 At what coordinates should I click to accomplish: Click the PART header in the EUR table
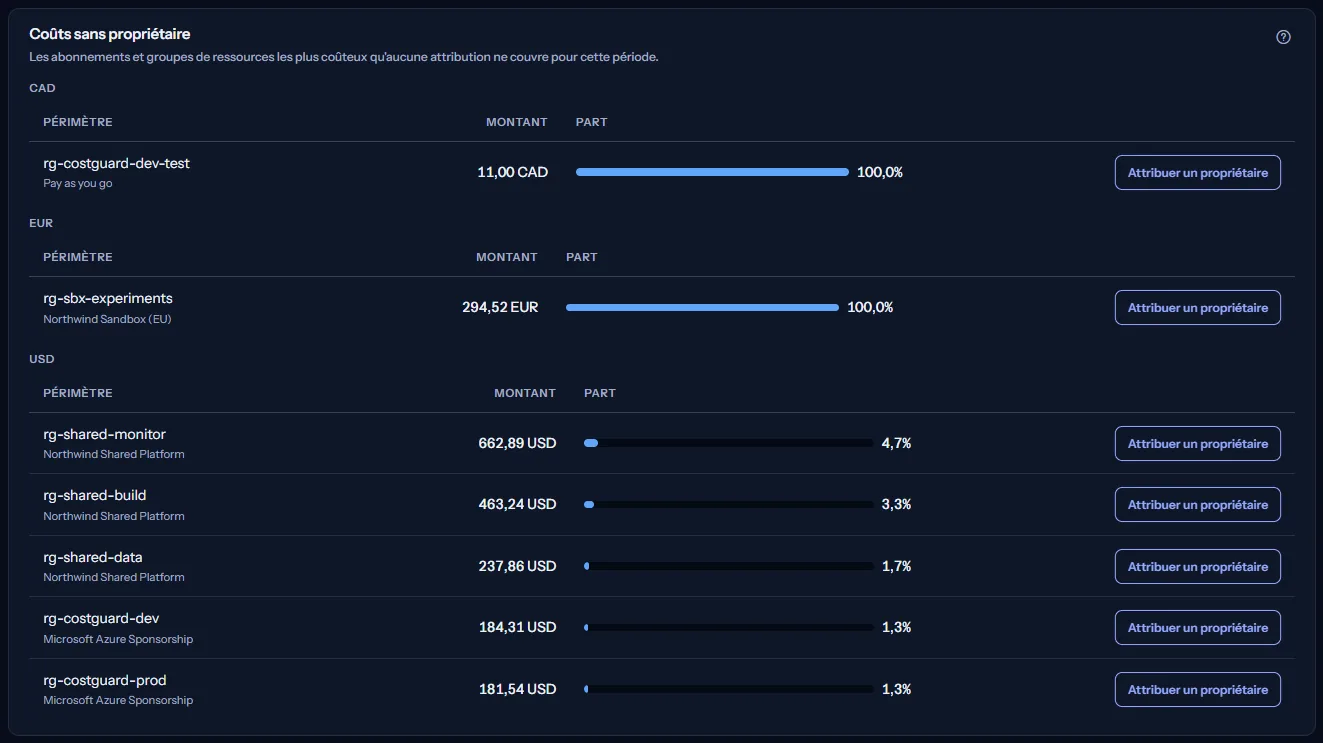point(582,257)
